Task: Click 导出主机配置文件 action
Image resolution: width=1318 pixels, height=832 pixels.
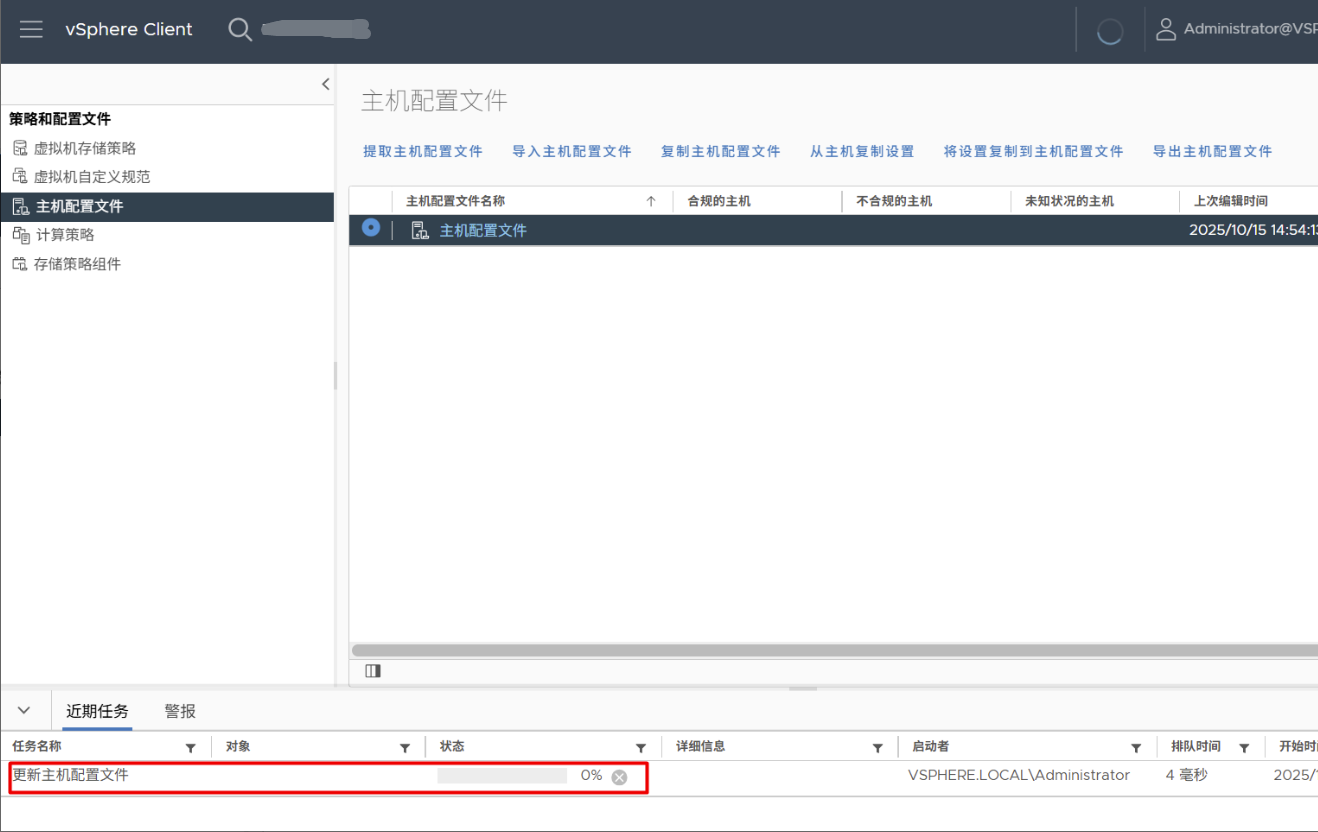Action: click(x=1213, y=151)
